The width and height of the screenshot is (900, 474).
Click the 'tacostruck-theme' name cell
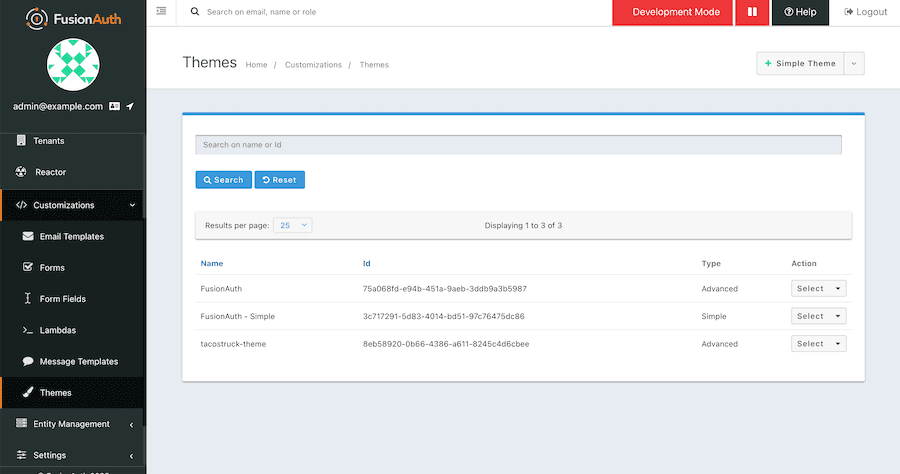(233, 344)
